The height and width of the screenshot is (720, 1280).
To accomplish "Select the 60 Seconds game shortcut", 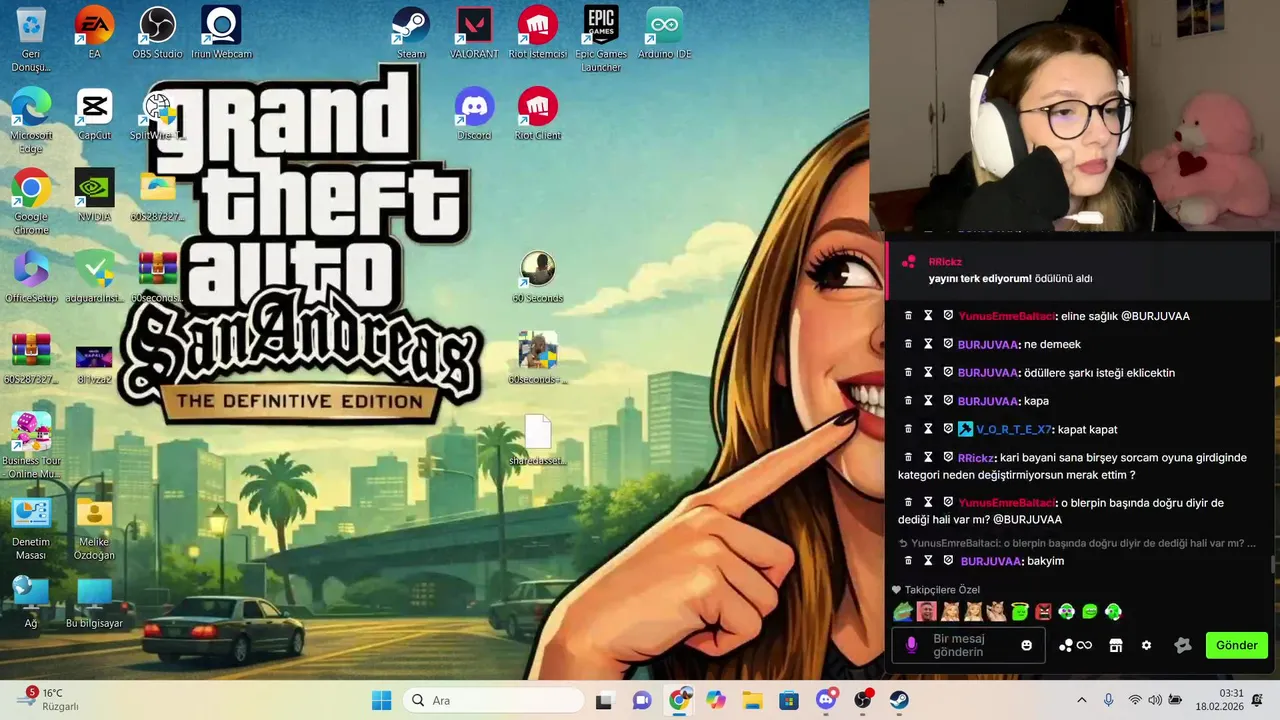I will (x=538, y=277).
